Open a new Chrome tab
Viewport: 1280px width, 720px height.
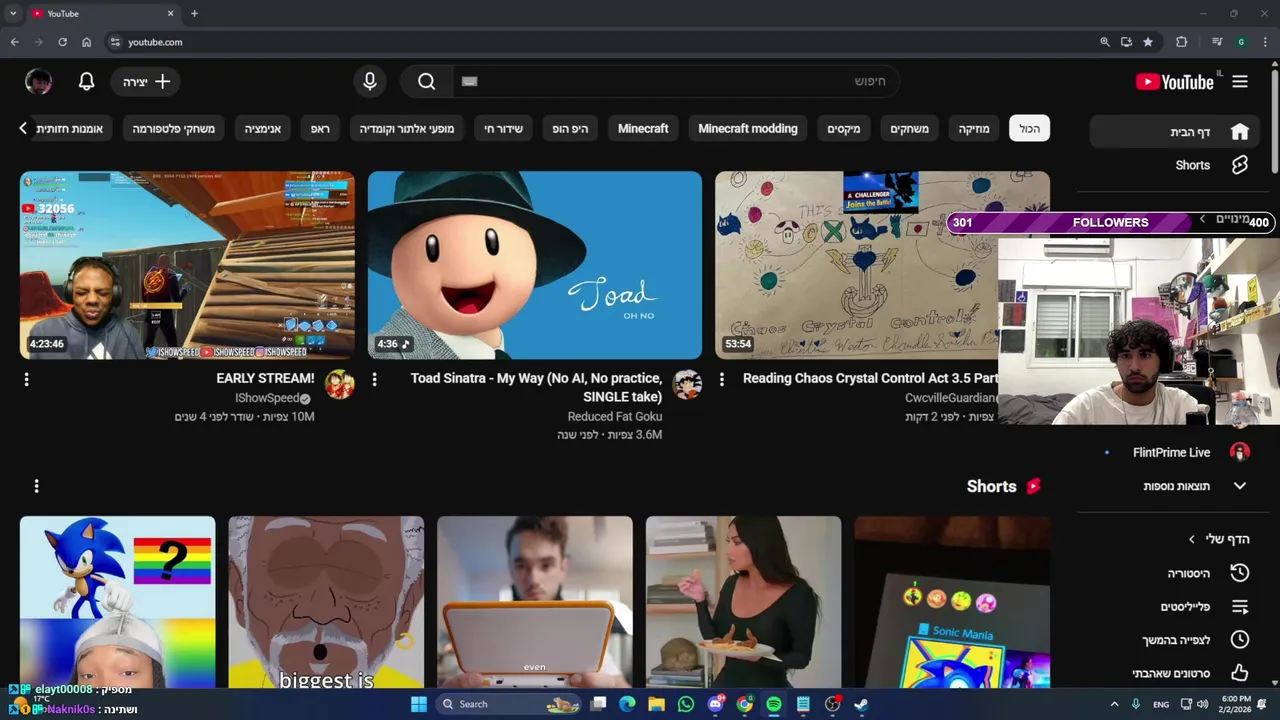(x=194, y=13)
